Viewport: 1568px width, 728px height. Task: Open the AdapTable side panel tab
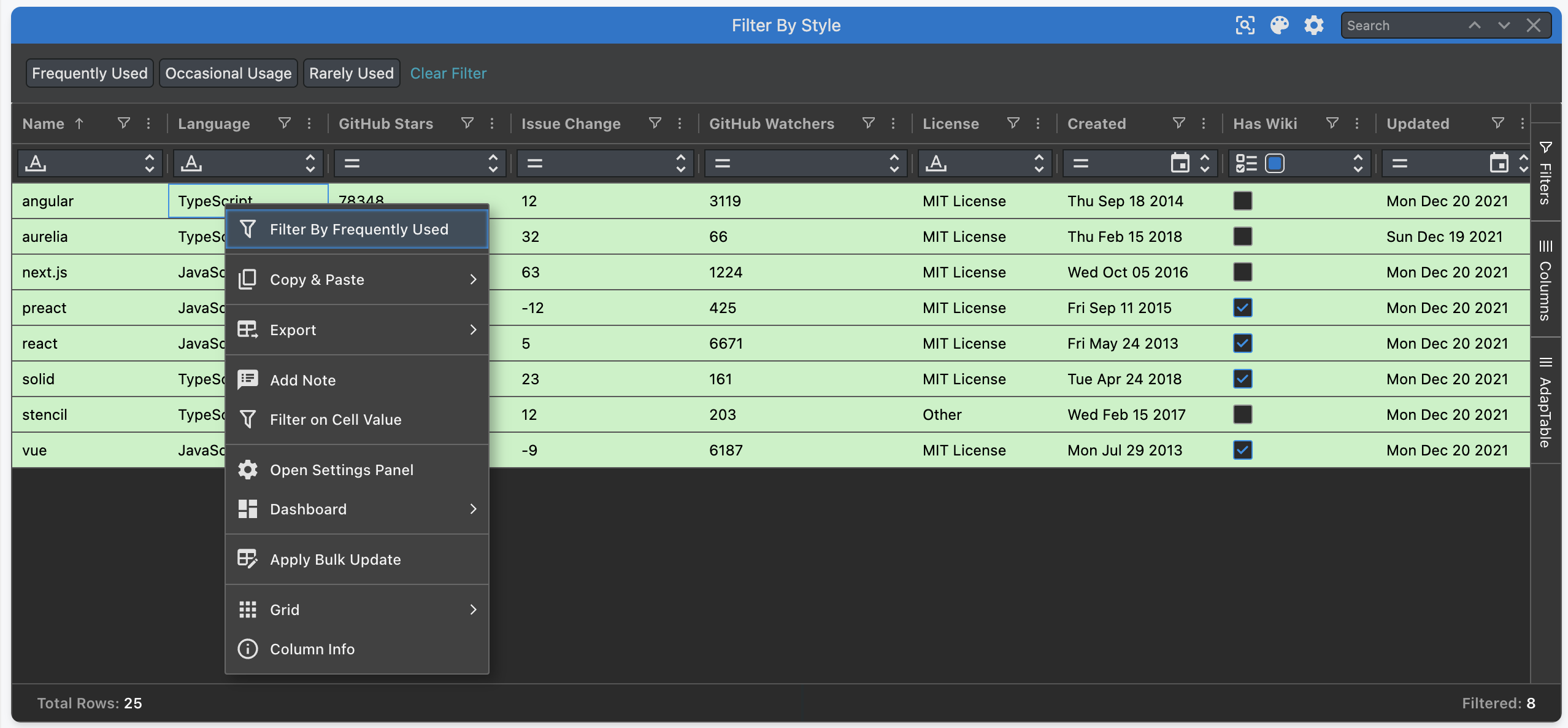pos(1545,401)
